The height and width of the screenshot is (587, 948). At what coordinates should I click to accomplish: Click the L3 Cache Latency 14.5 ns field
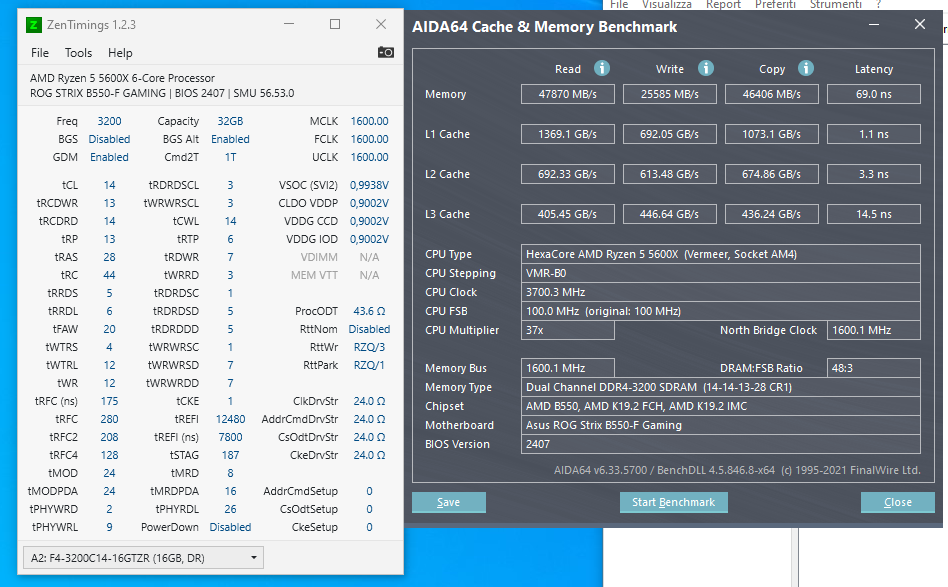(x=874, y=213)
